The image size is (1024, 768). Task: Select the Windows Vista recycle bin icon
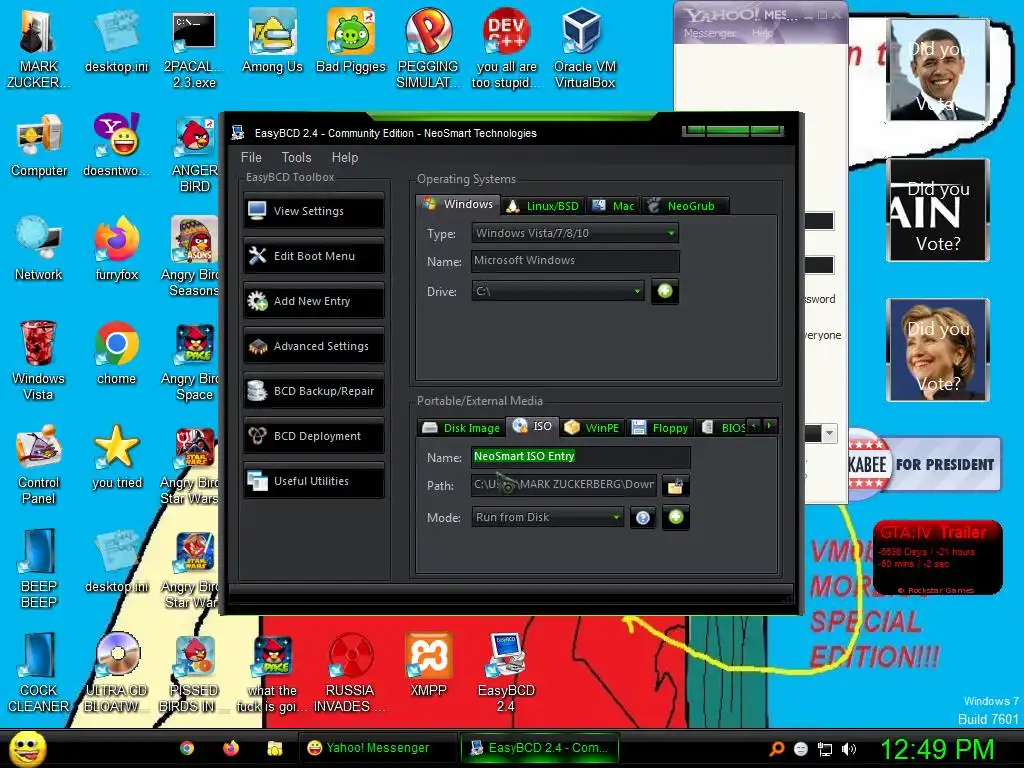(x=39, y=361)
